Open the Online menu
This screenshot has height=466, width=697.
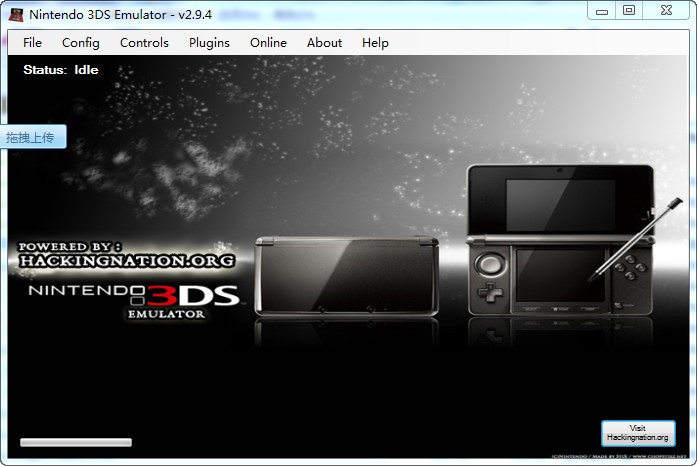coord(268,43)
